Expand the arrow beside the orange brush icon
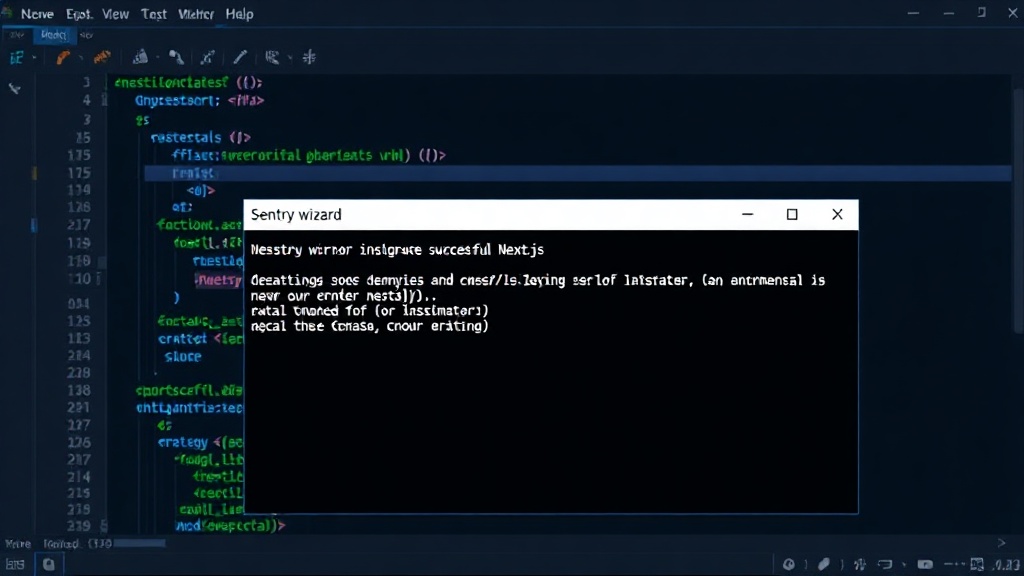Viewport: 1024px width, 576px height. coord(81,57)
